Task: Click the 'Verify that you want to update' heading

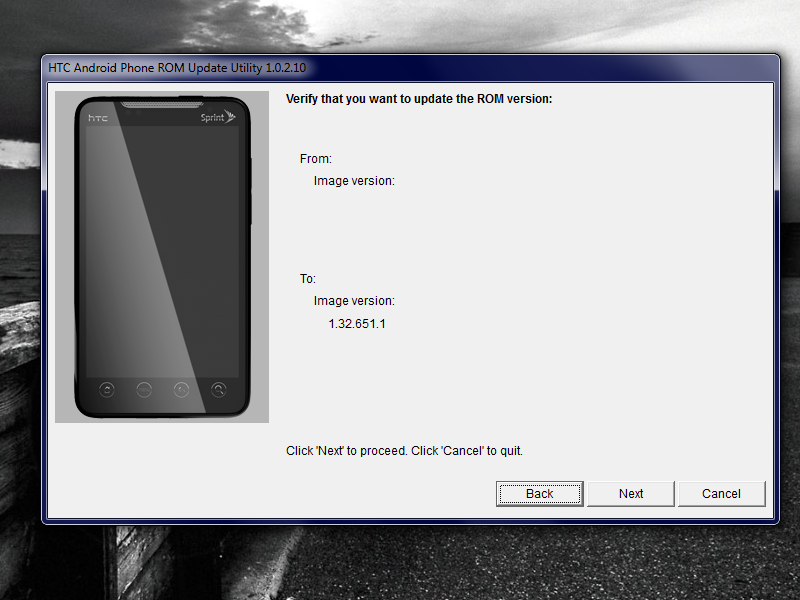Action: pyautogui.click(x=419, y=99)
